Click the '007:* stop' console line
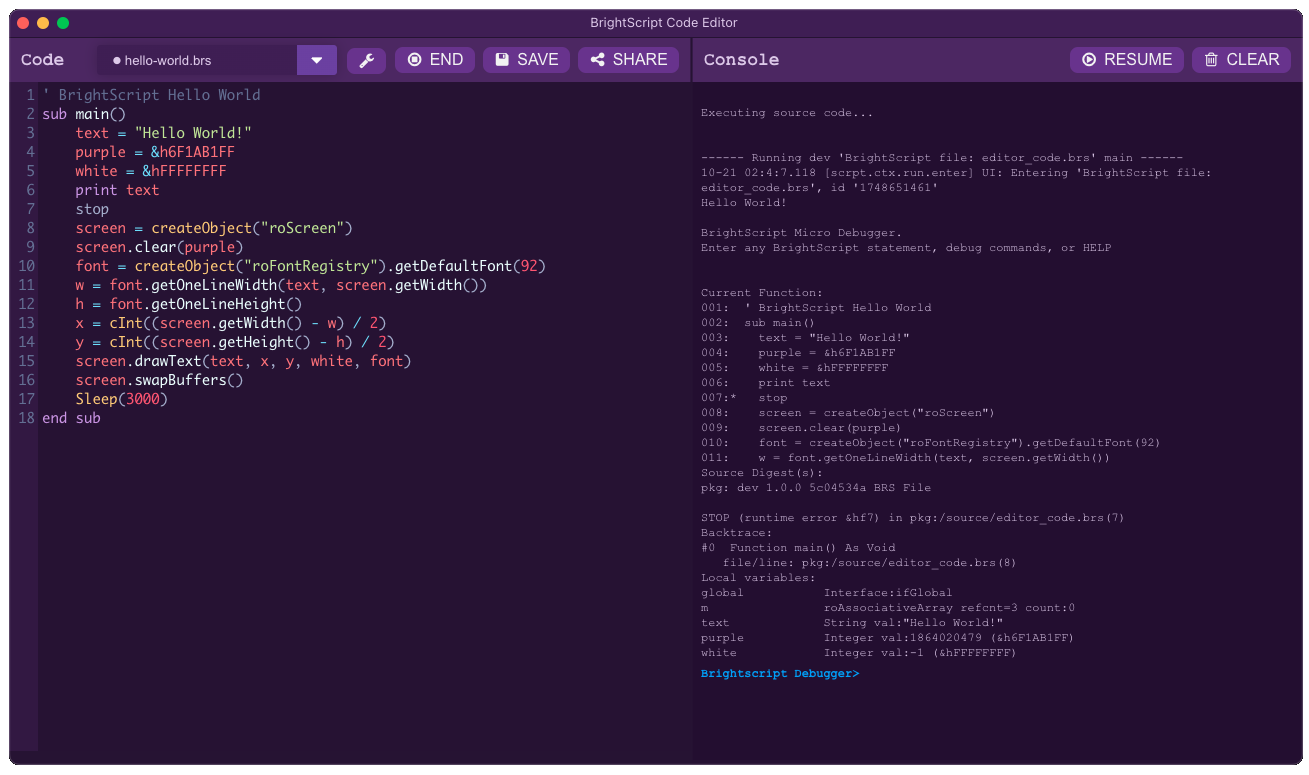Image resolution: width=1309 pixels, height=775 pixels. 744,398
